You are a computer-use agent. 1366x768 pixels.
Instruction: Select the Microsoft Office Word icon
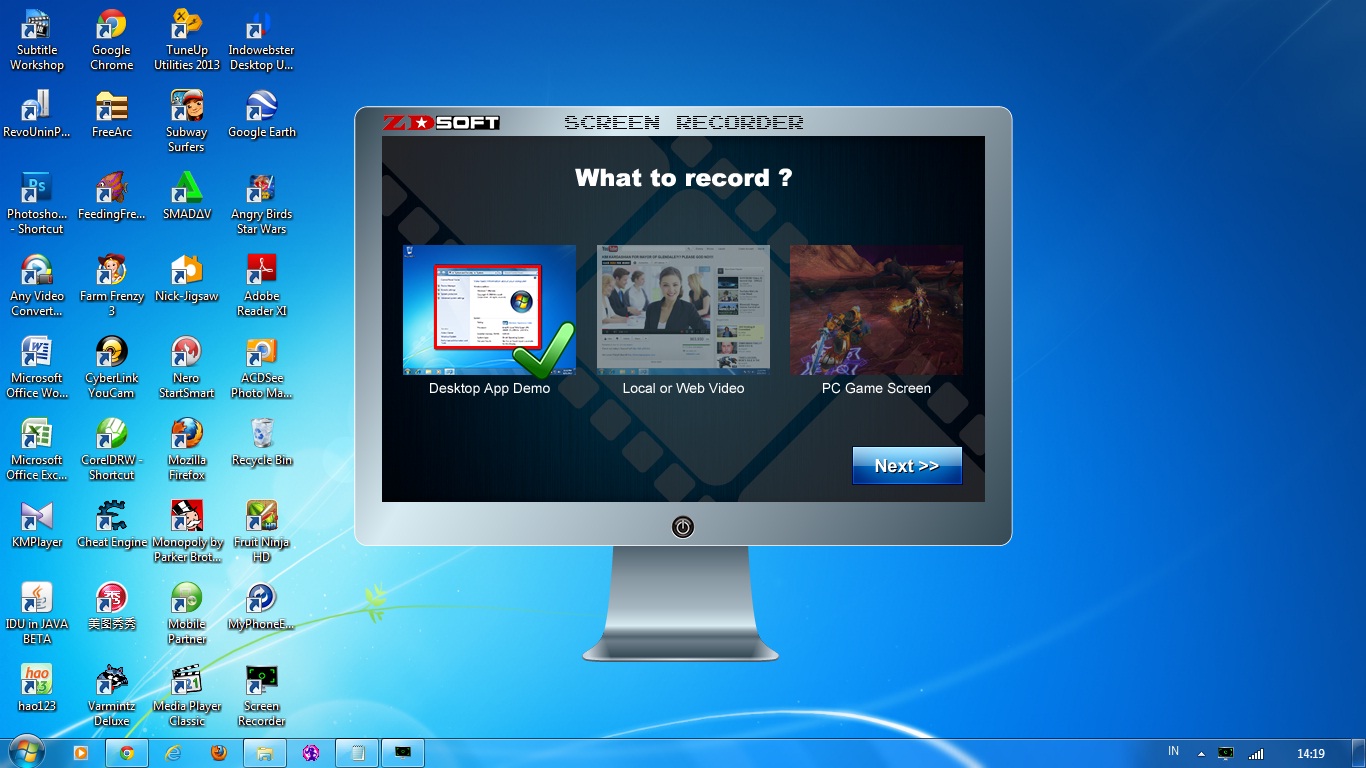pyautogui.click(x=37, y=367)
